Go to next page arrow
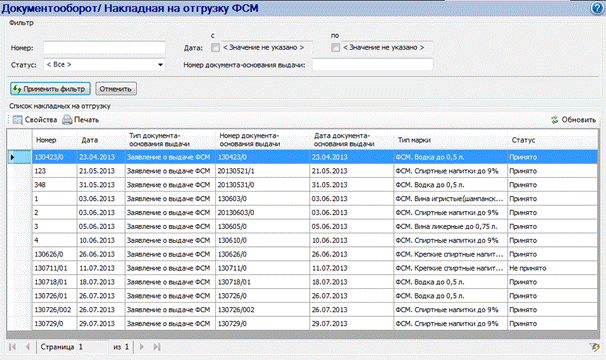The height and width of the screenshot is (360, 606). point(141,347)
